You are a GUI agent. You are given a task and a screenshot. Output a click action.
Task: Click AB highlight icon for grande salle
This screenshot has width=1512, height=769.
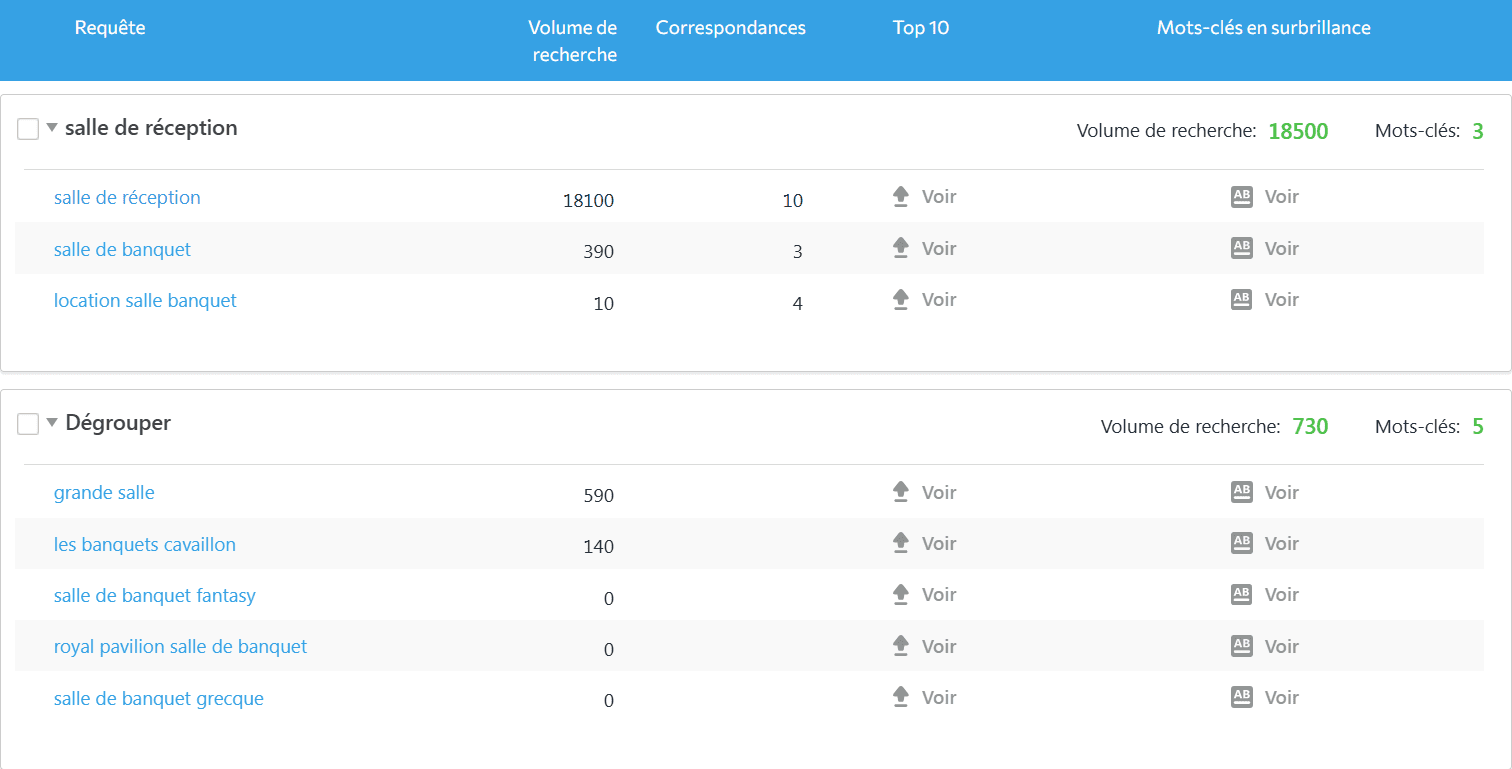1241,492
